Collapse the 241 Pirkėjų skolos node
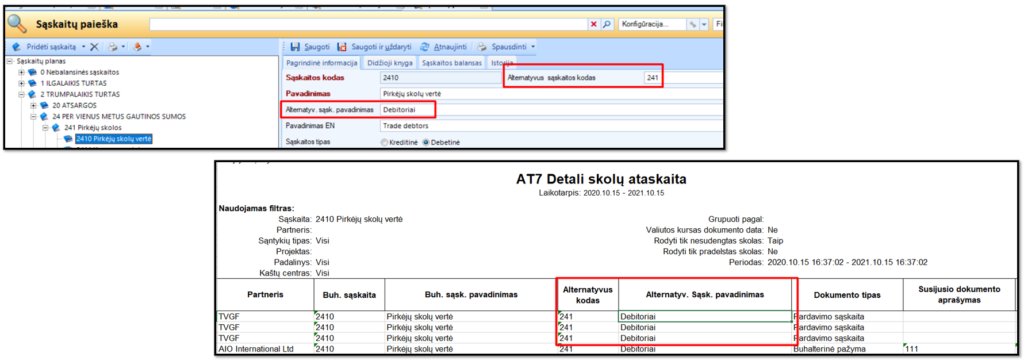Image resolution: width=1024 pixels, height=360 pixels. [45, 127]
